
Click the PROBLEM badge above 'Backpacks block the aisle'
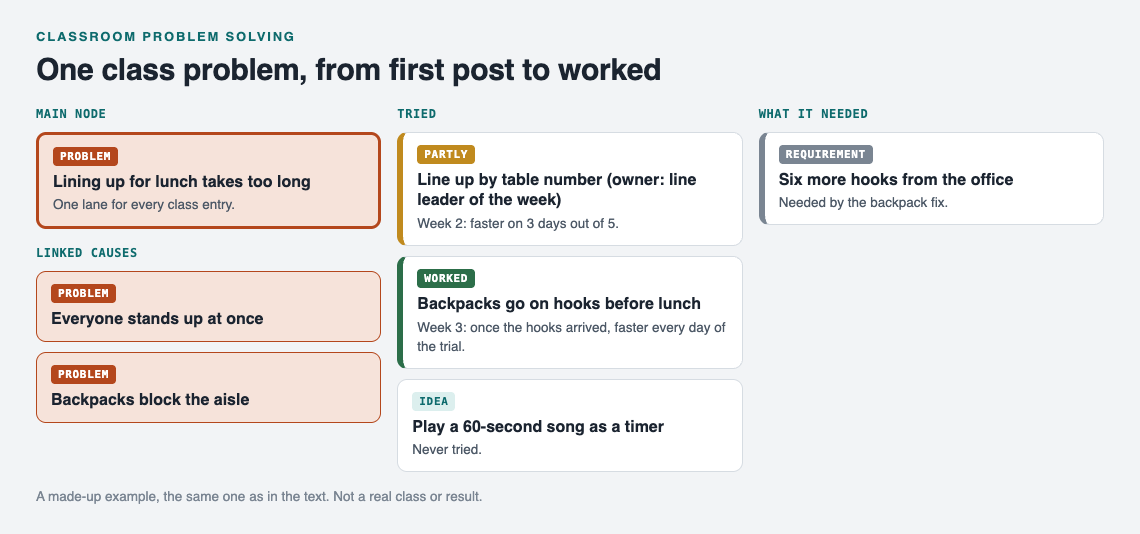[84, 375]
